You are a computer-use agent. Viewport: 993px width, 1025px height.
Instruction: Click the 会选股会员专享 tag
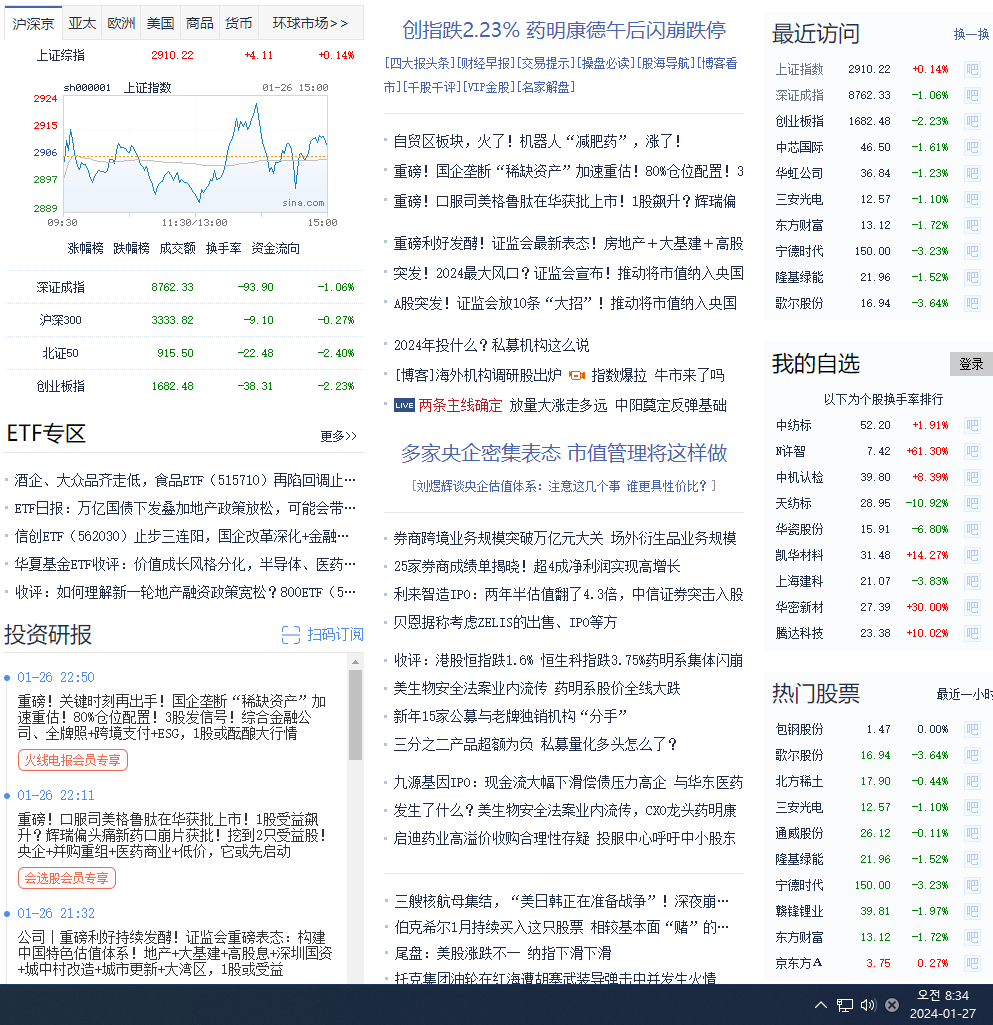pos(67,879)
